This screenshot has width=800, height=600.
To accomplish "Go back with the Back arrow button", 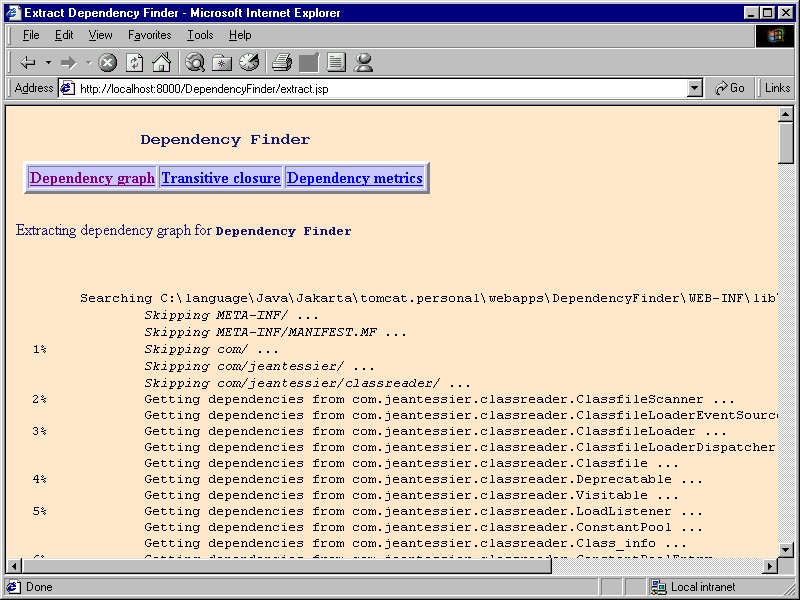I will click(x=28, y=63).
